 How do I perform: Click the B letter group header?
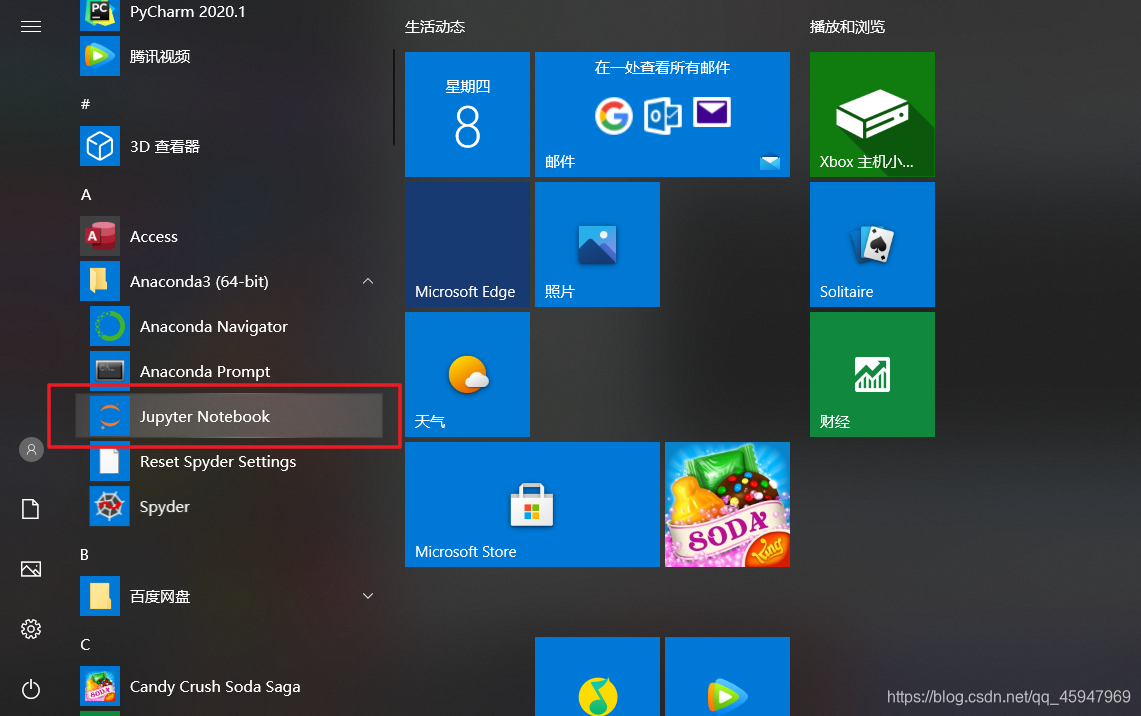tap(84, 554)
